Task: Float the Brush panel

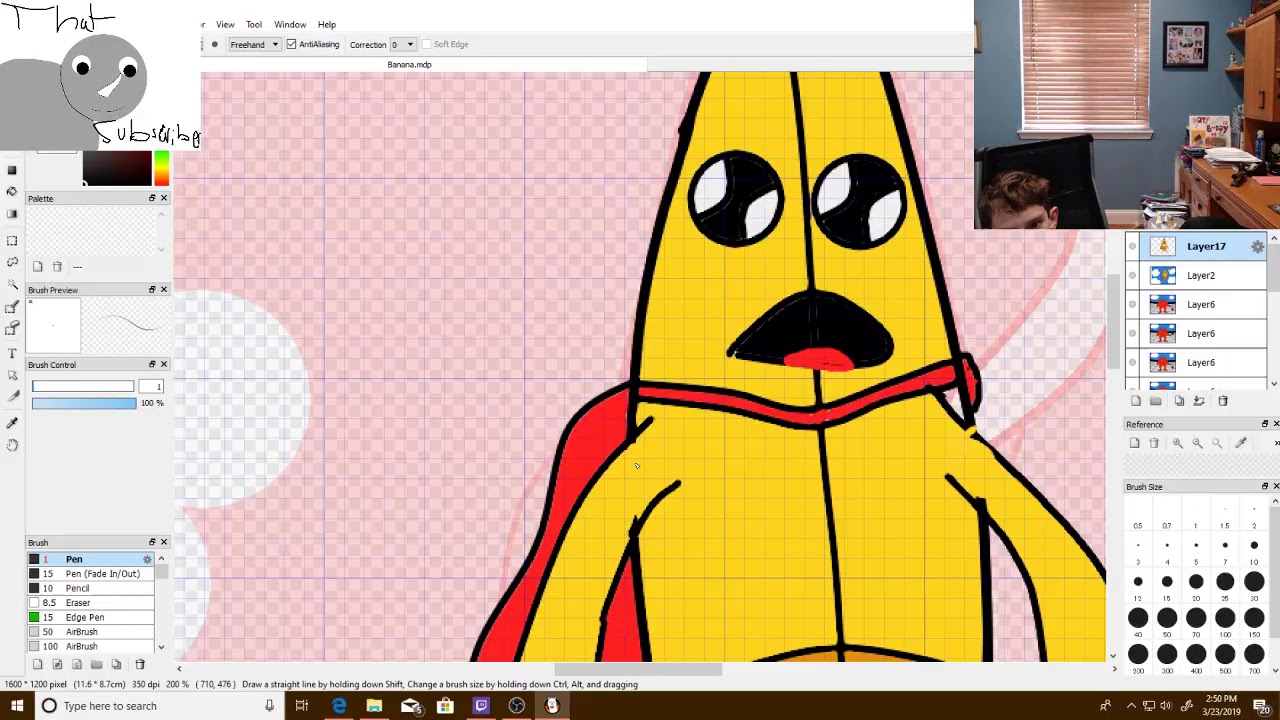Action: (x=152, y=542)
